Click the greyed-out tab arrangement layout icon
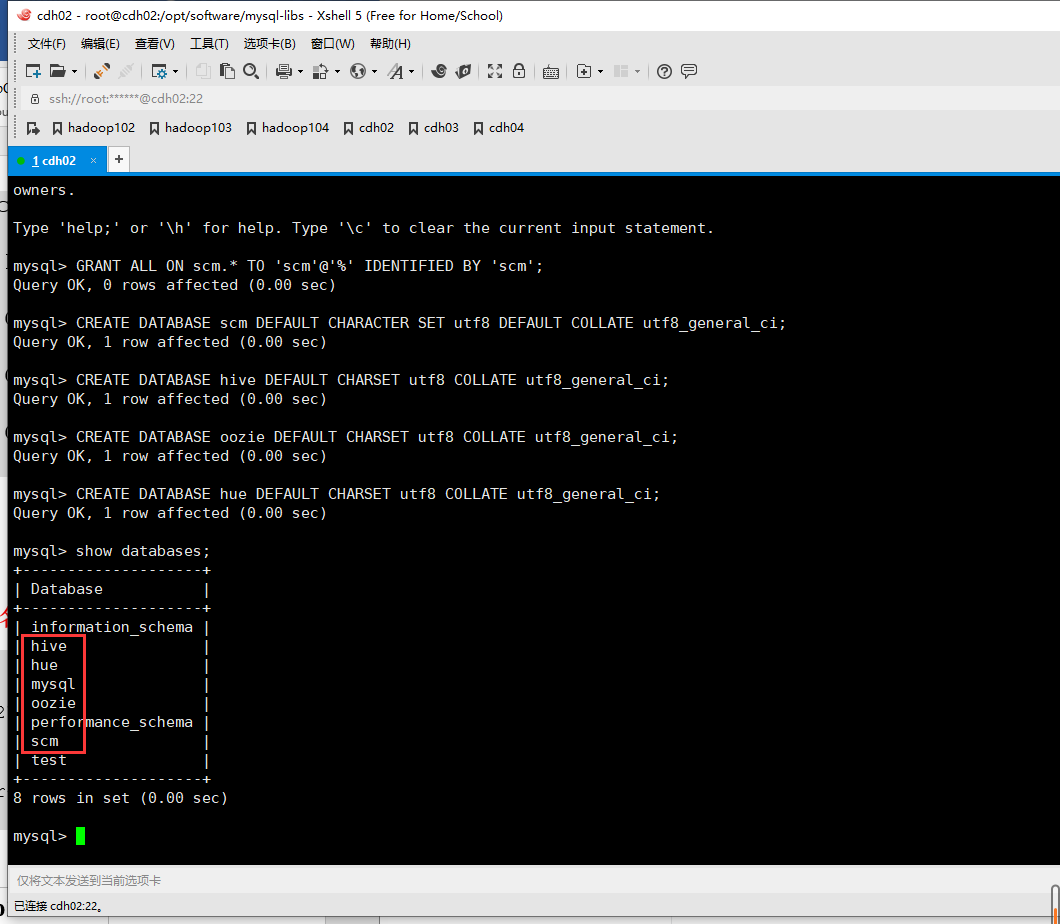The width and height of the screenshot is (1060, 924). [x=621, y=71]
